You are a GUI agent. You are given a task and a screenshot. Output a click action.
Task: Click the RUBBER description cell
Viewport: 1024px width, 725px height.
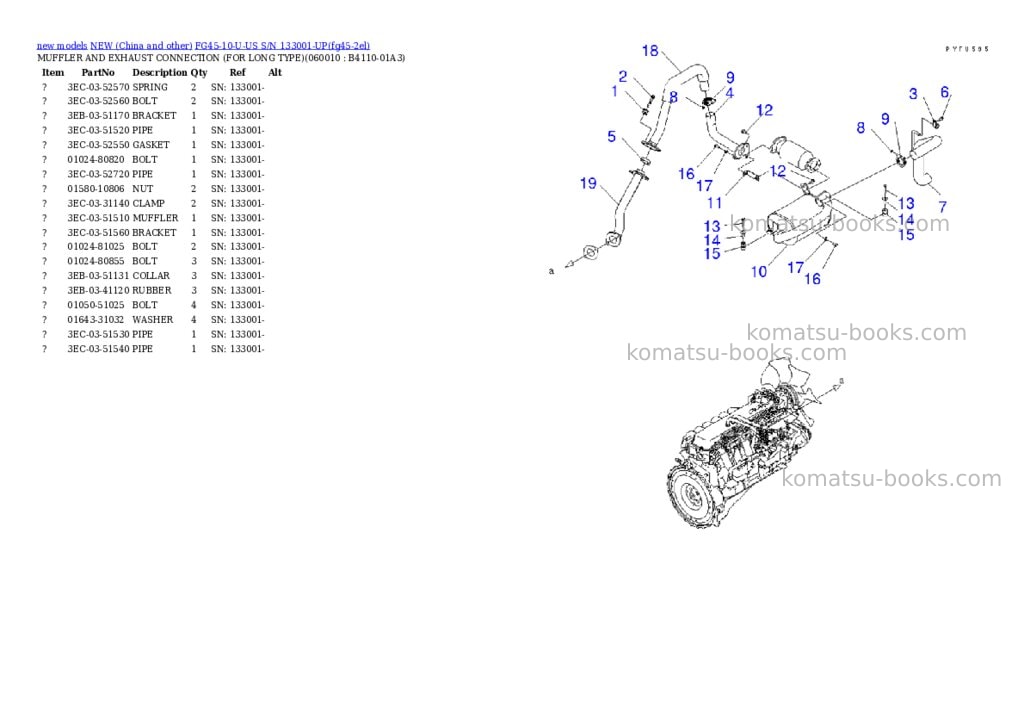tap(152, 291)
